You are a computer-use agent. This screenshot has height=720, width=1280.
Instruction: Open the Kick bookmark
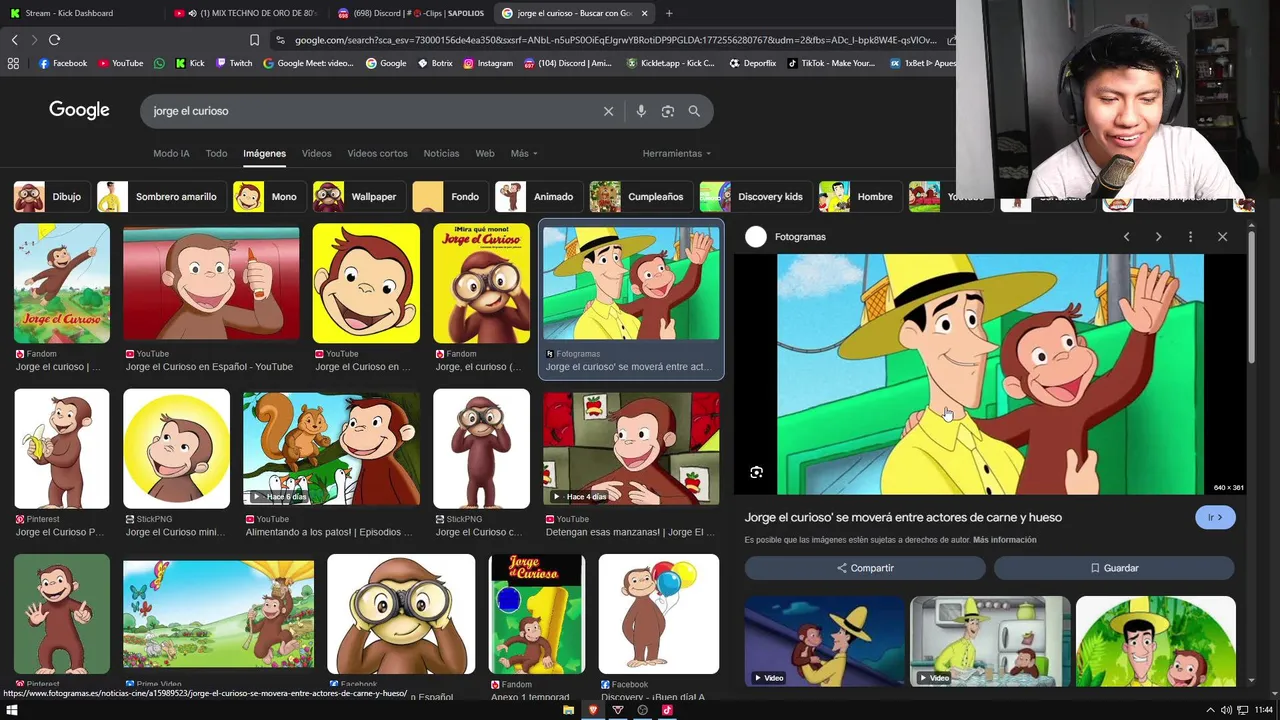pos(190,63)
